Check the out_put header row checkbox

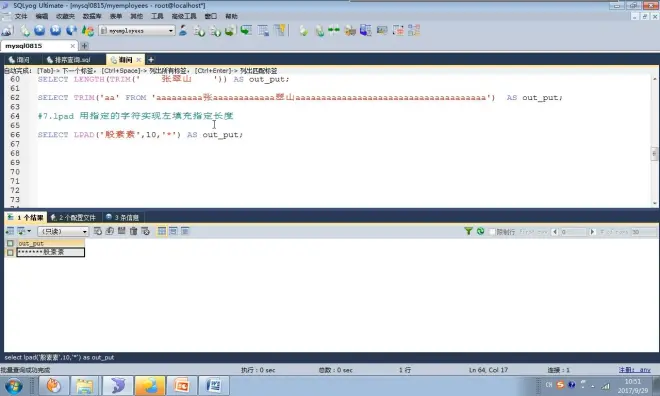point(10,243)
